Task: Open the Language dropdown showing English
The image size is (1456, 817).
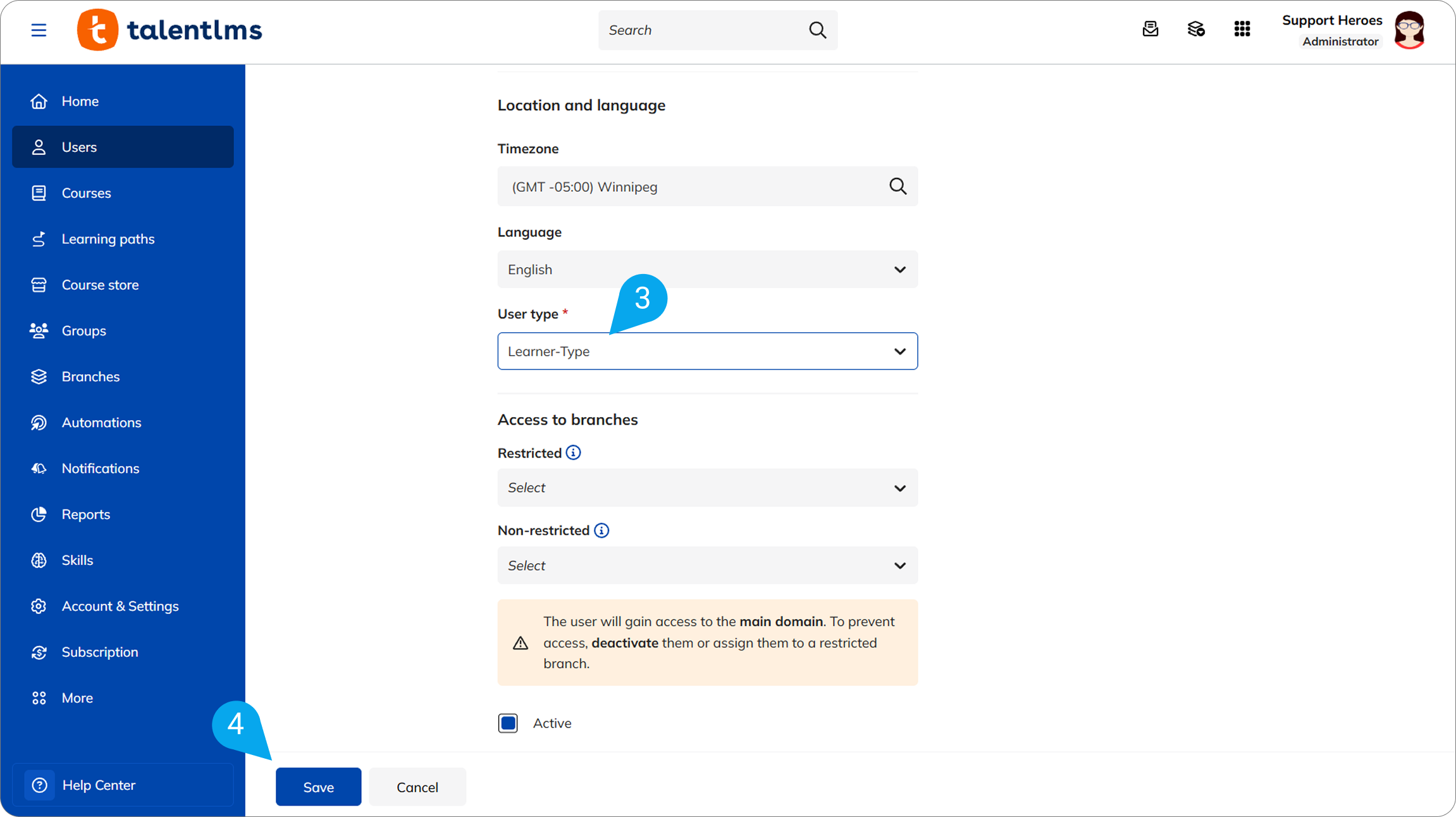Action: click(707, 270)
